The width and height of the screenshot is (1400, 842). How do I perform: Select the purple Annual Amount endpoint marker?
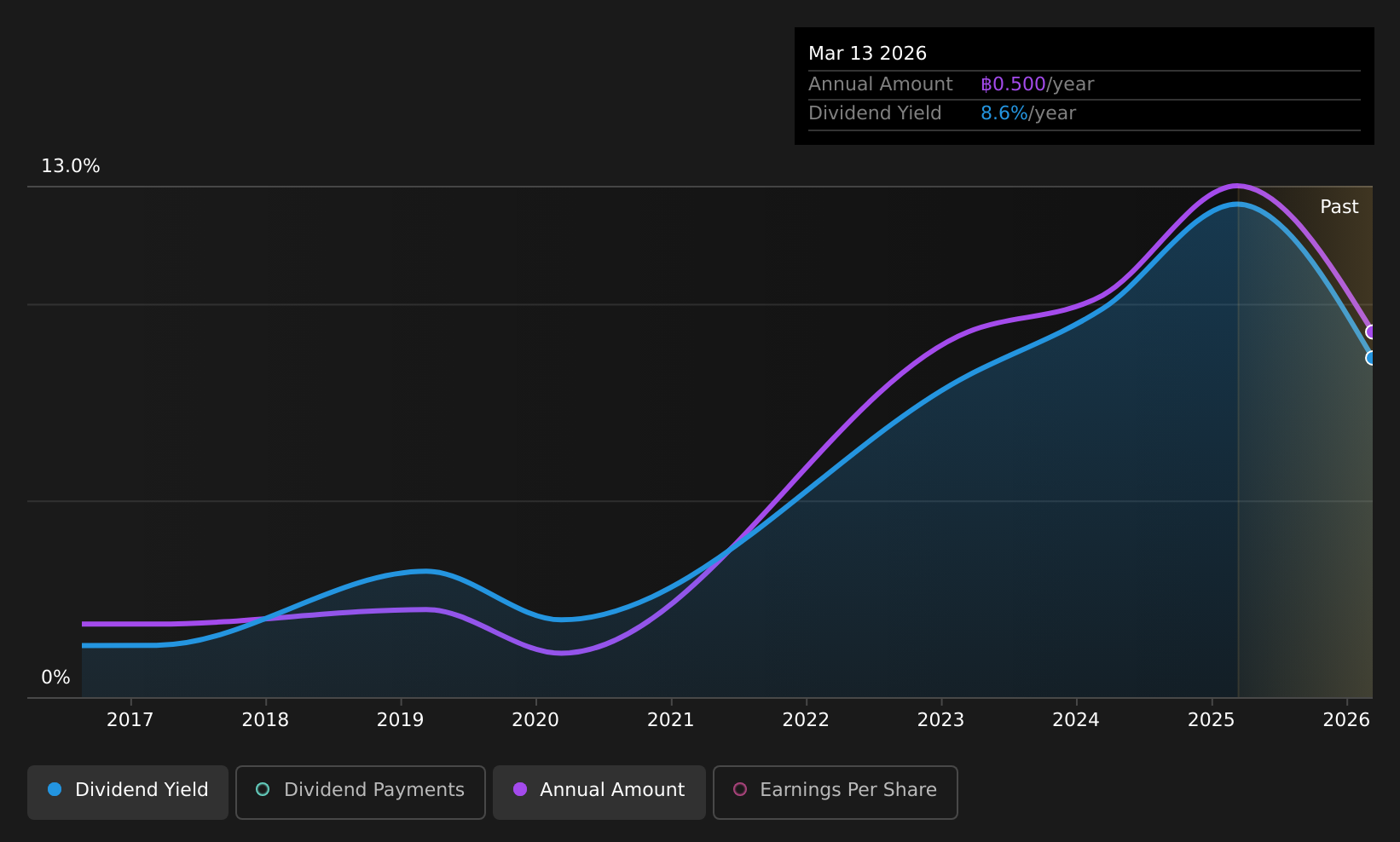pos(1370,332)
